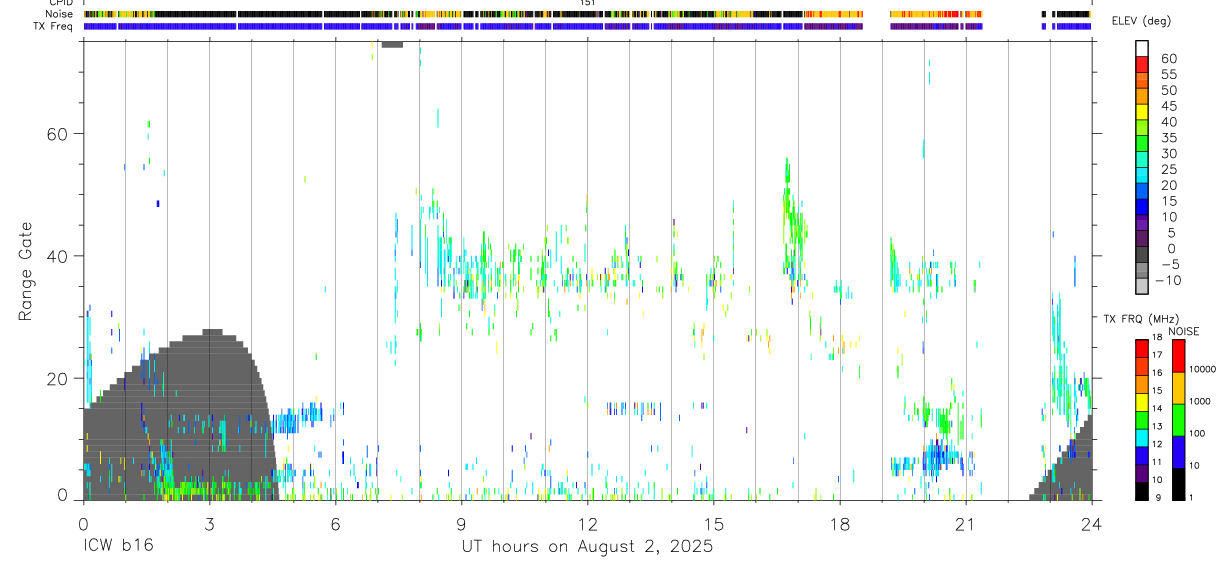The width and height of the screenshot is (1228, 567).
Task: Click the x-axis tick label "24"
Action: (1092, 523)
